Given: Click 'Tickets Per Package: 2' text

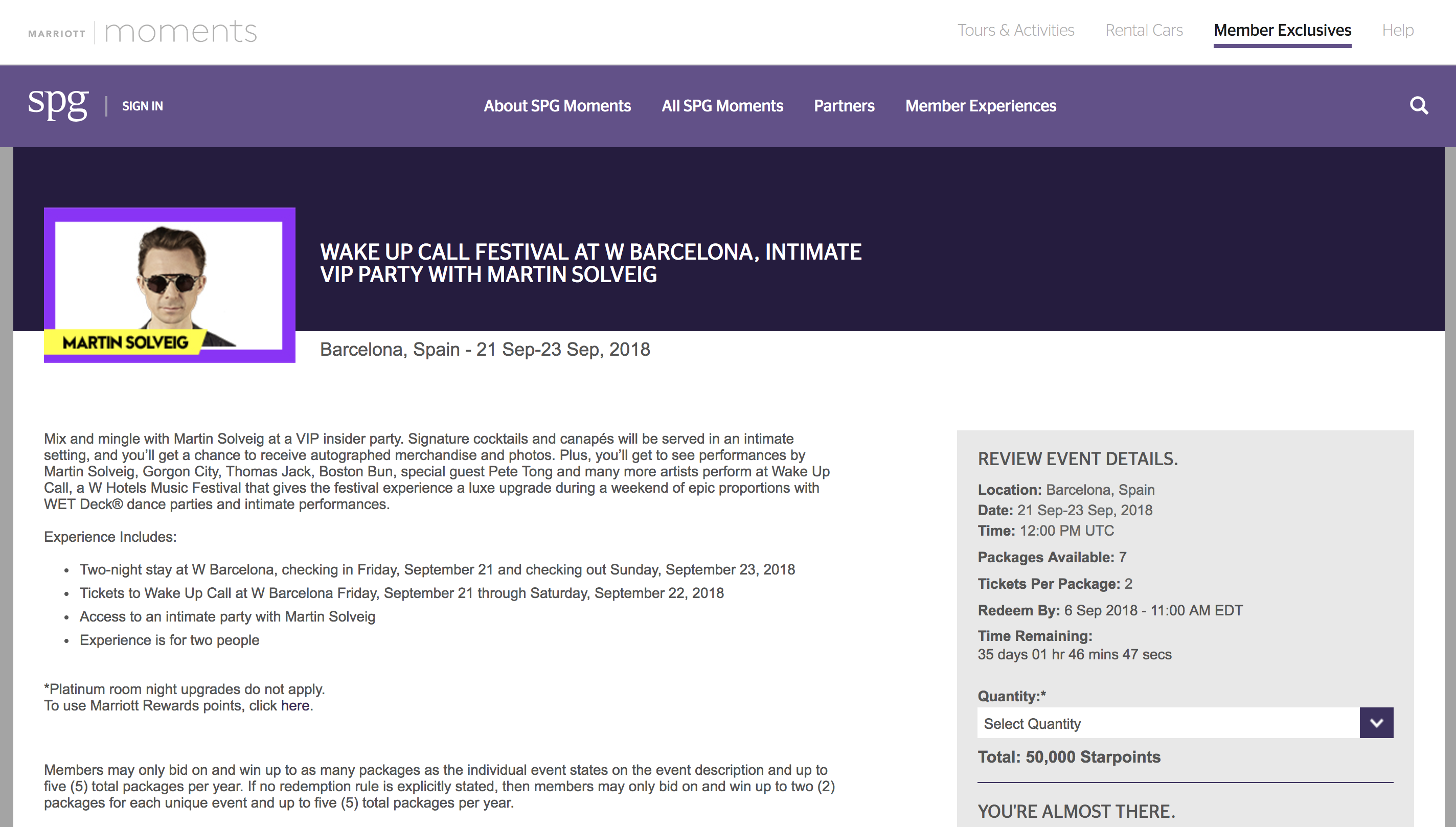Looking at the screenshot, I should point(1054,584).
